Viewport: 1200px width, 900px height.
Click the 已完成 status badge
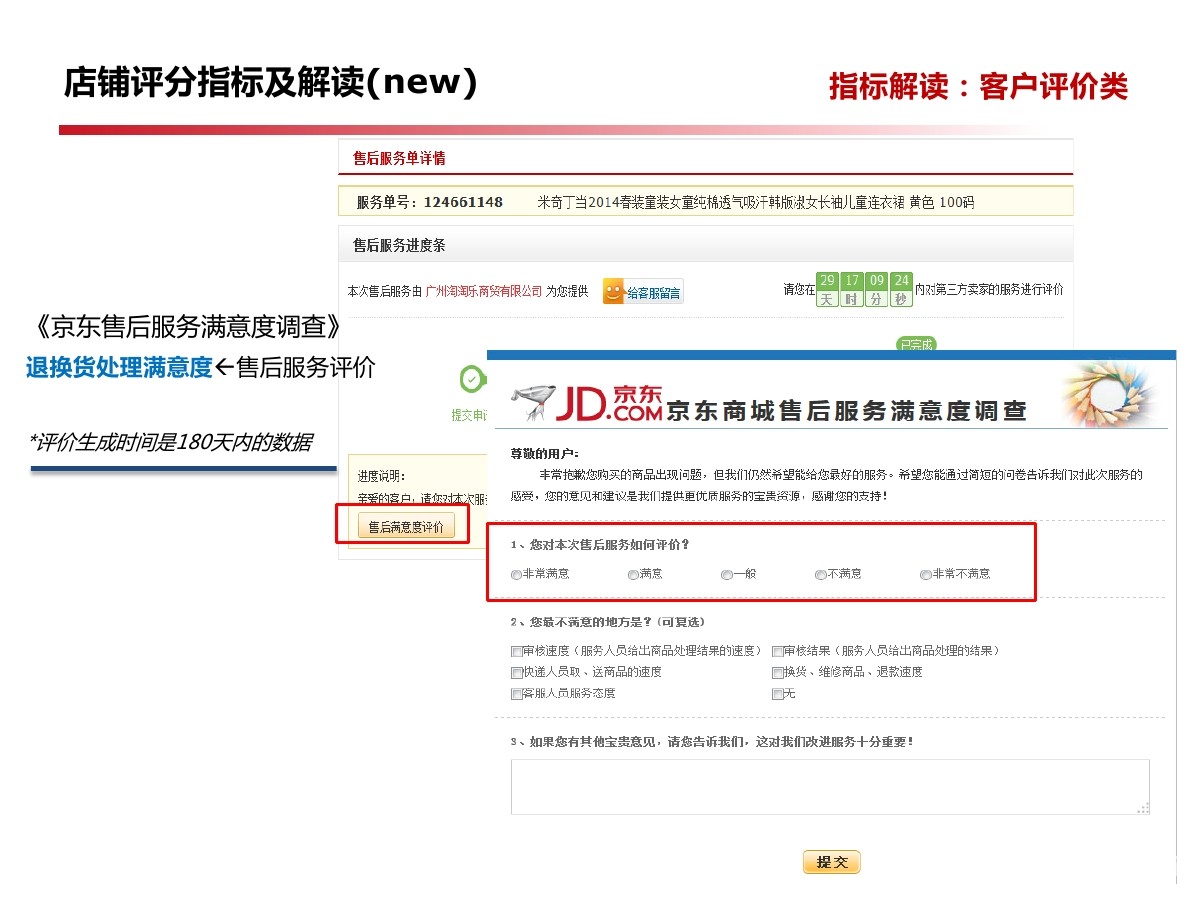(x=916, y=345)
